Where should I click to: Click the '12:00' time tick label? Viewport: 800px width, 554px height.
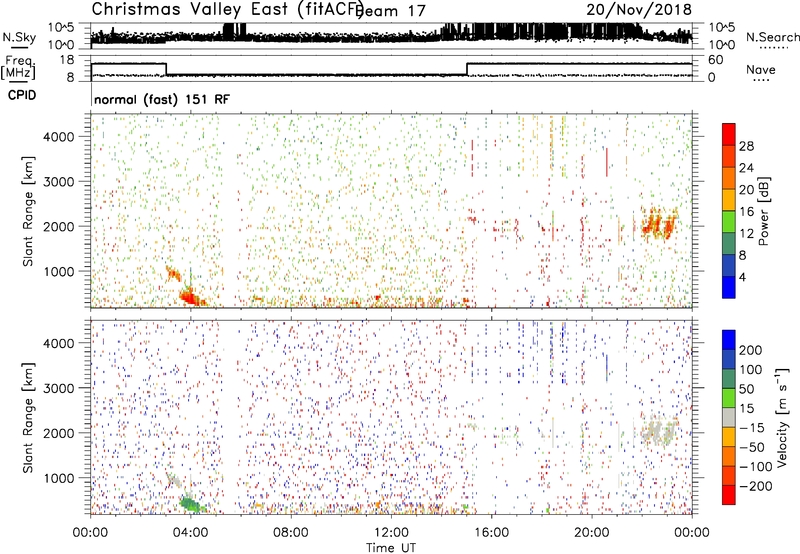[391, 533]
